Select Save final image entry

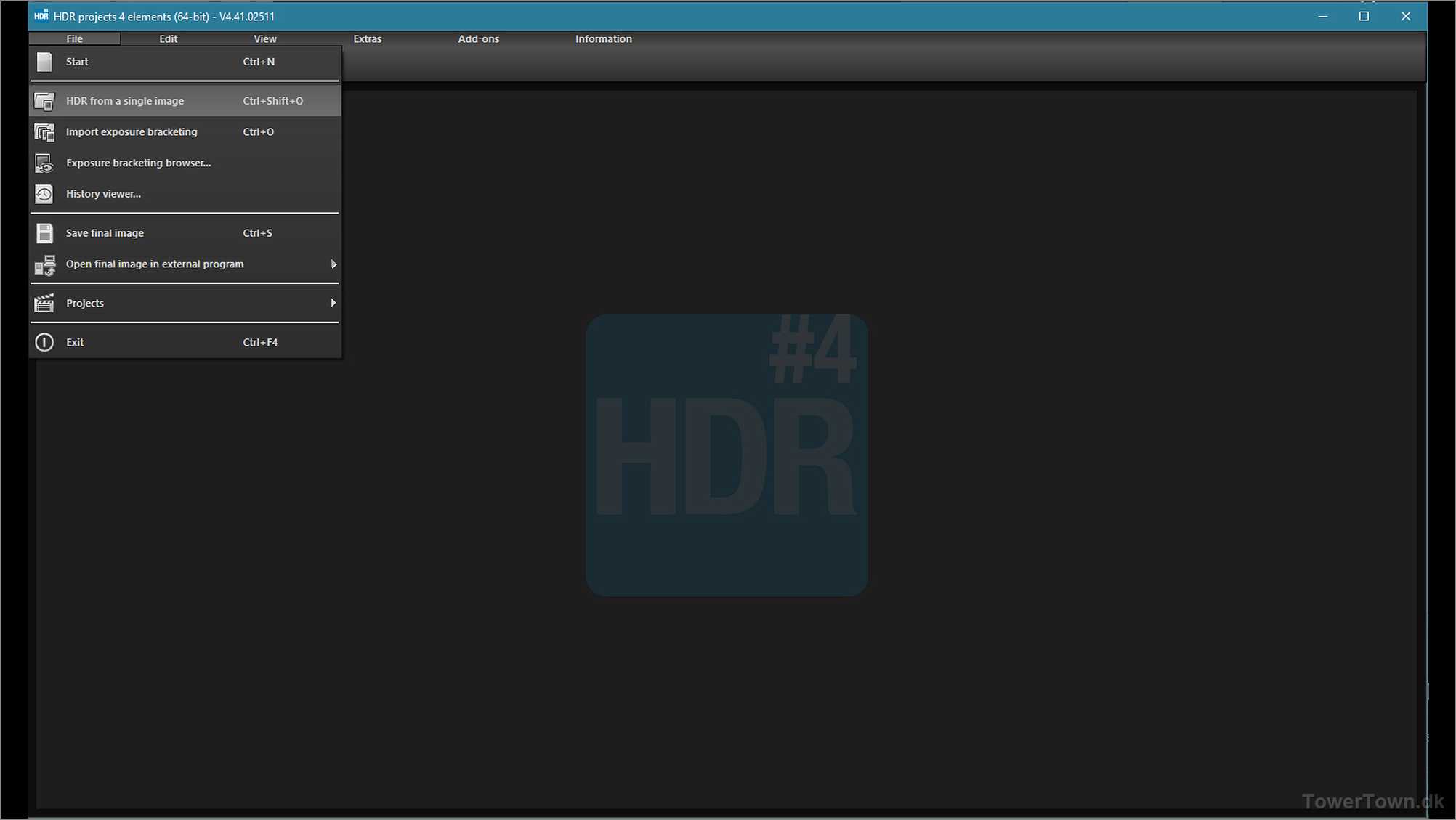(x=105, y=233)
